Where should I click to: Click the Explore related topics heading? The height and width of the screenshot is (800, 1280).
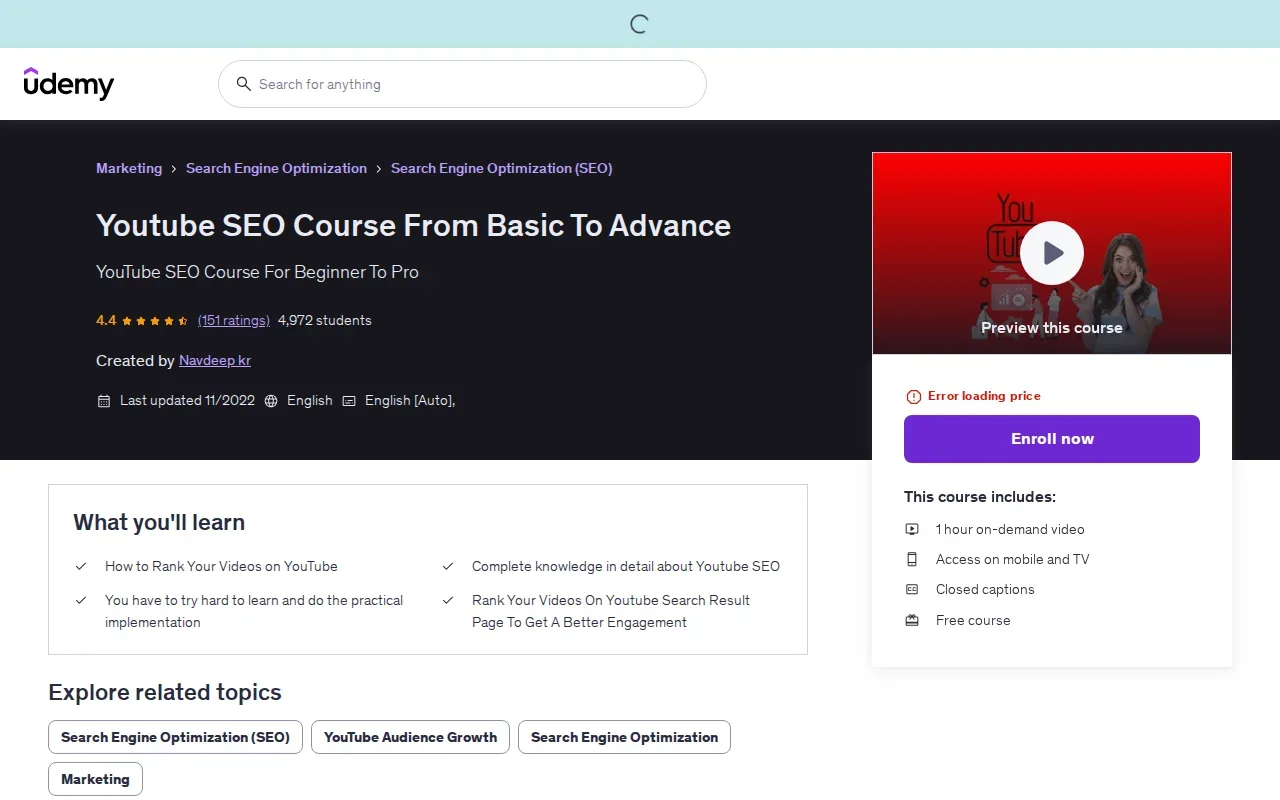coord(165,692)
